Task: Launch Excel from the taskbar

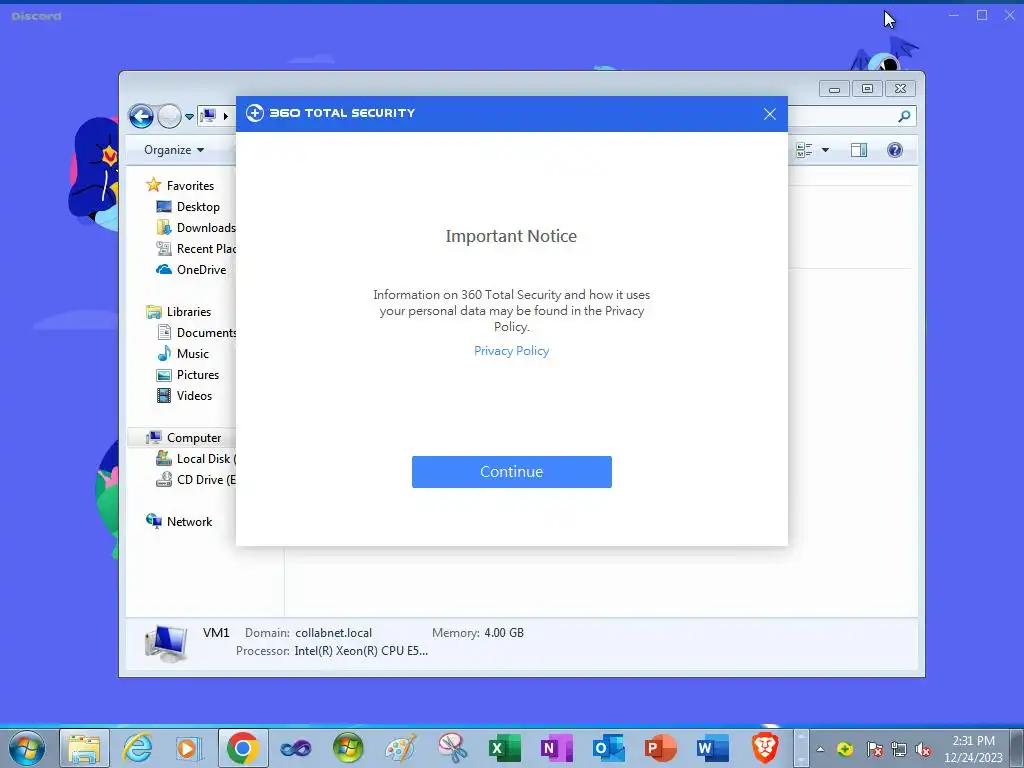Action: coord(504,748)
